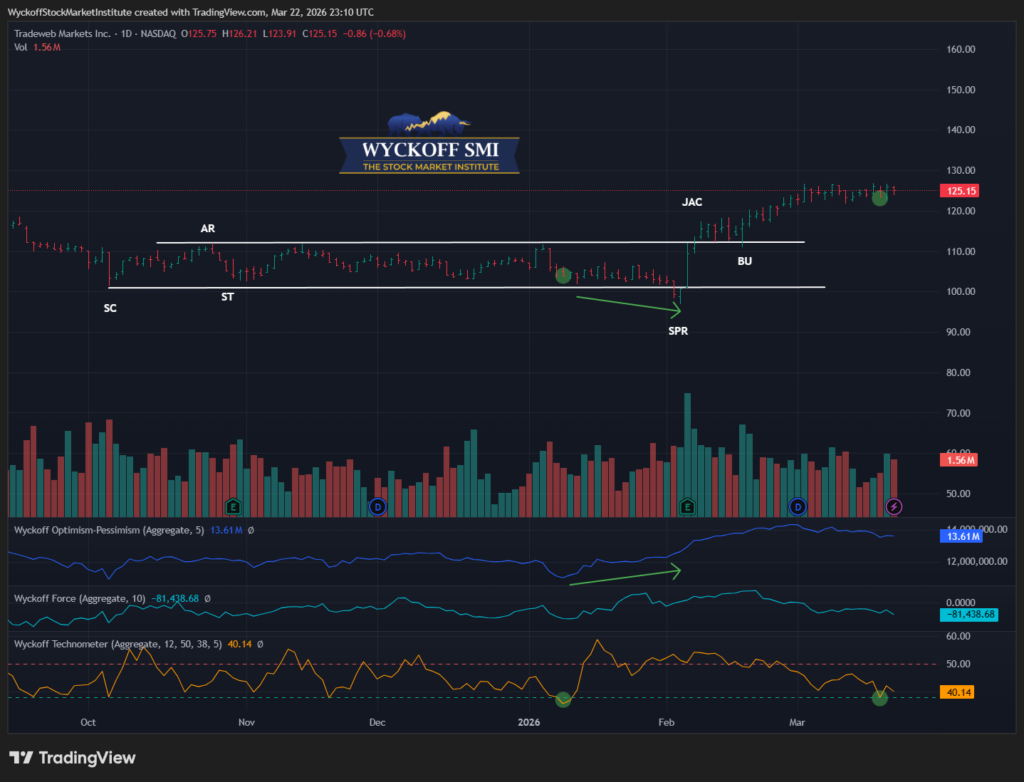Viewport: 1024px width, 782px height.
Task: Select the SPR text annotation
Action: point(677,329)
